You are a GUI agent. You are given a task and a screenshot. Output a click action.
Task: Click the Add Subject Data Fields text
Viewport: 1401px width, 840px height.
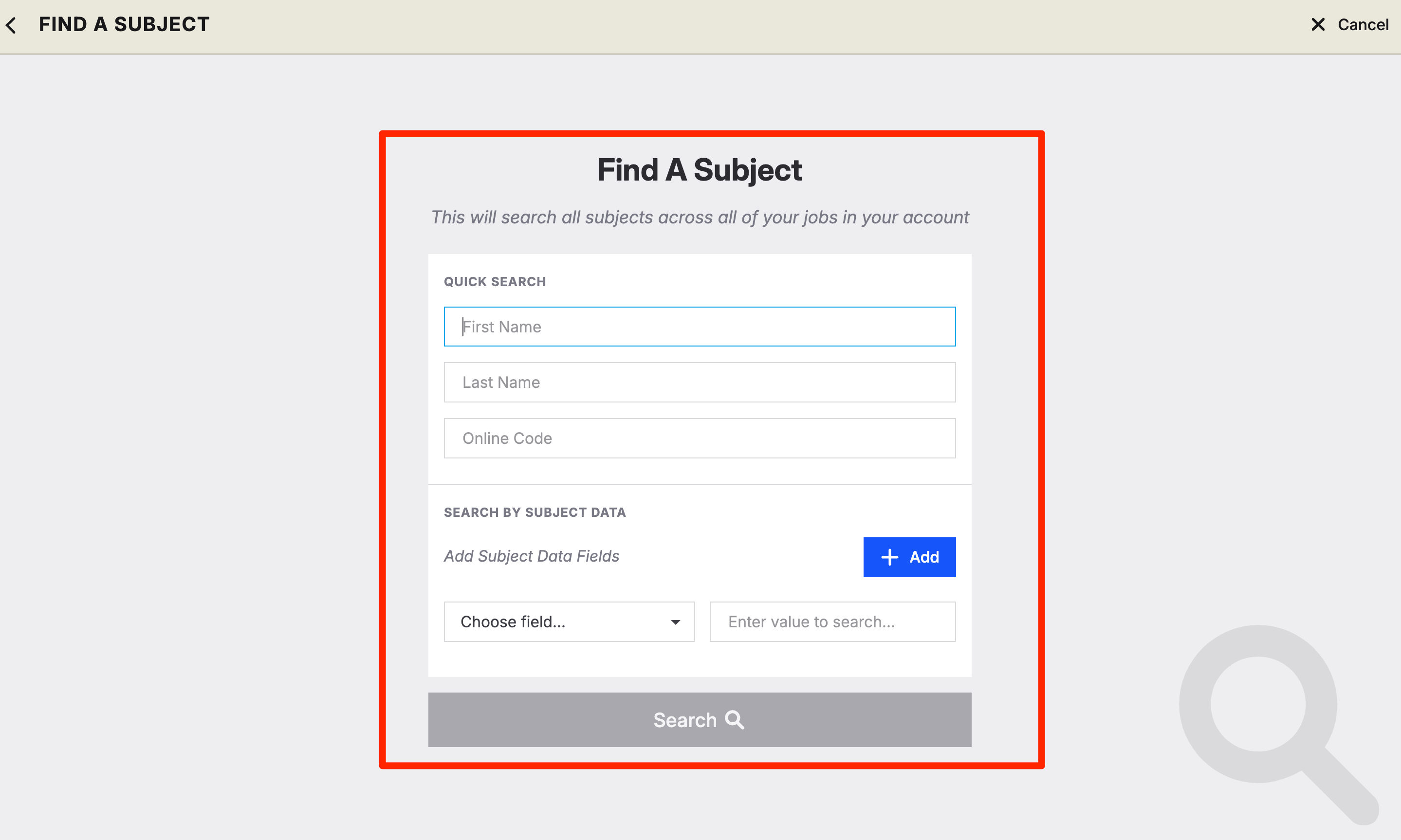[x=532, y=556]
